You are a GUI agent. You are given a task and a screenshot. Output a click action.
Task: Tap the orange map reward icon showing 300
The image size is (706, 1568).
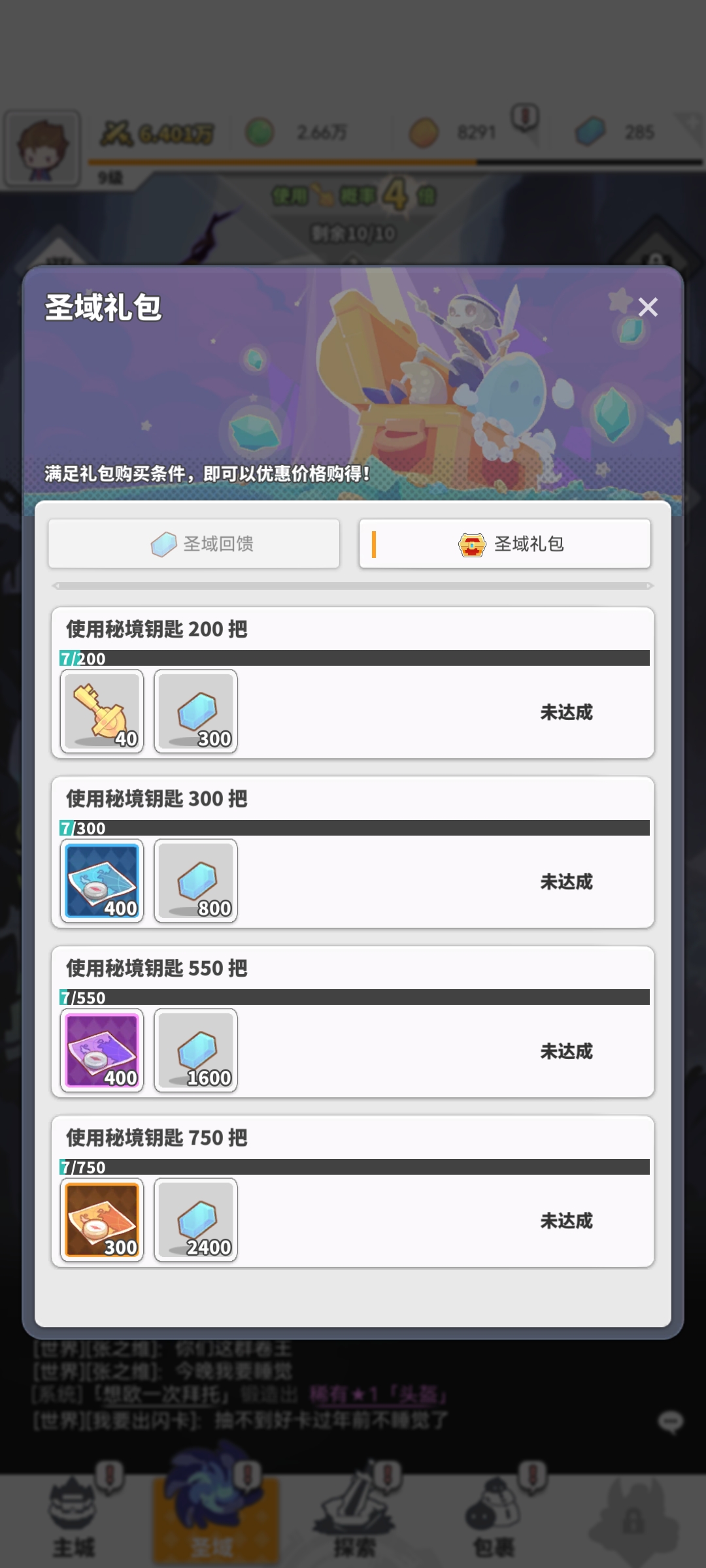coord(102,1220)
